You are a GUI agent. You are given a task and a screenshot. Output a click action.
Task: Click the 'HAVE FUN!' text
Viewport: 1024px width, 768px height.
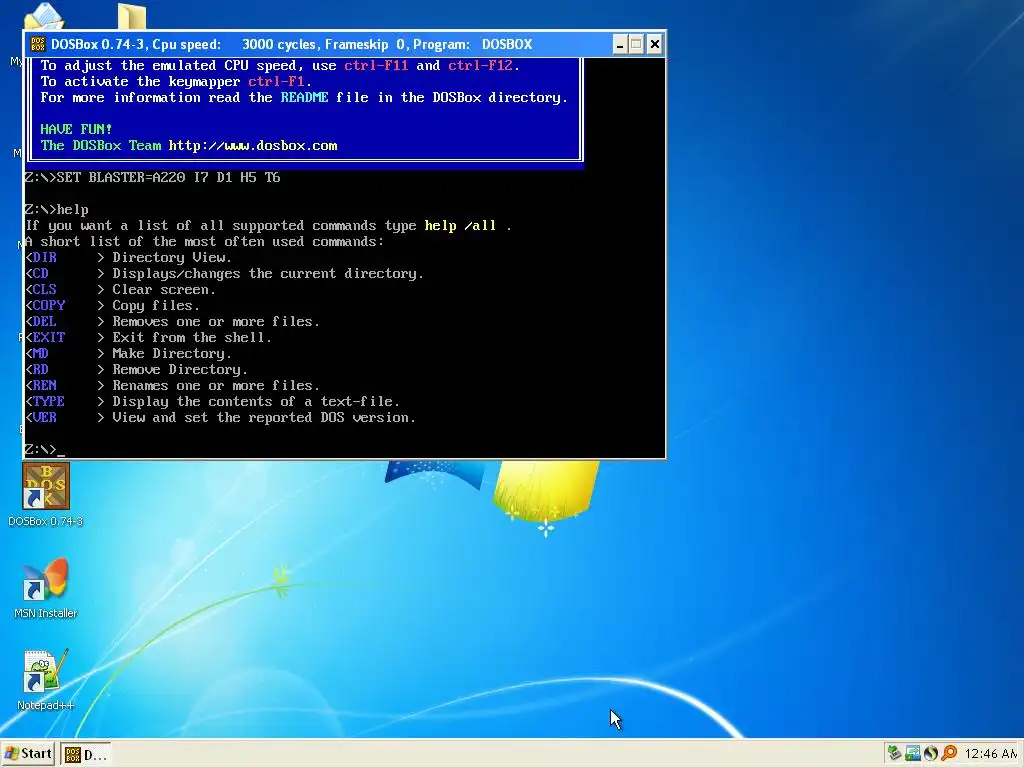[x=76, y=129]
